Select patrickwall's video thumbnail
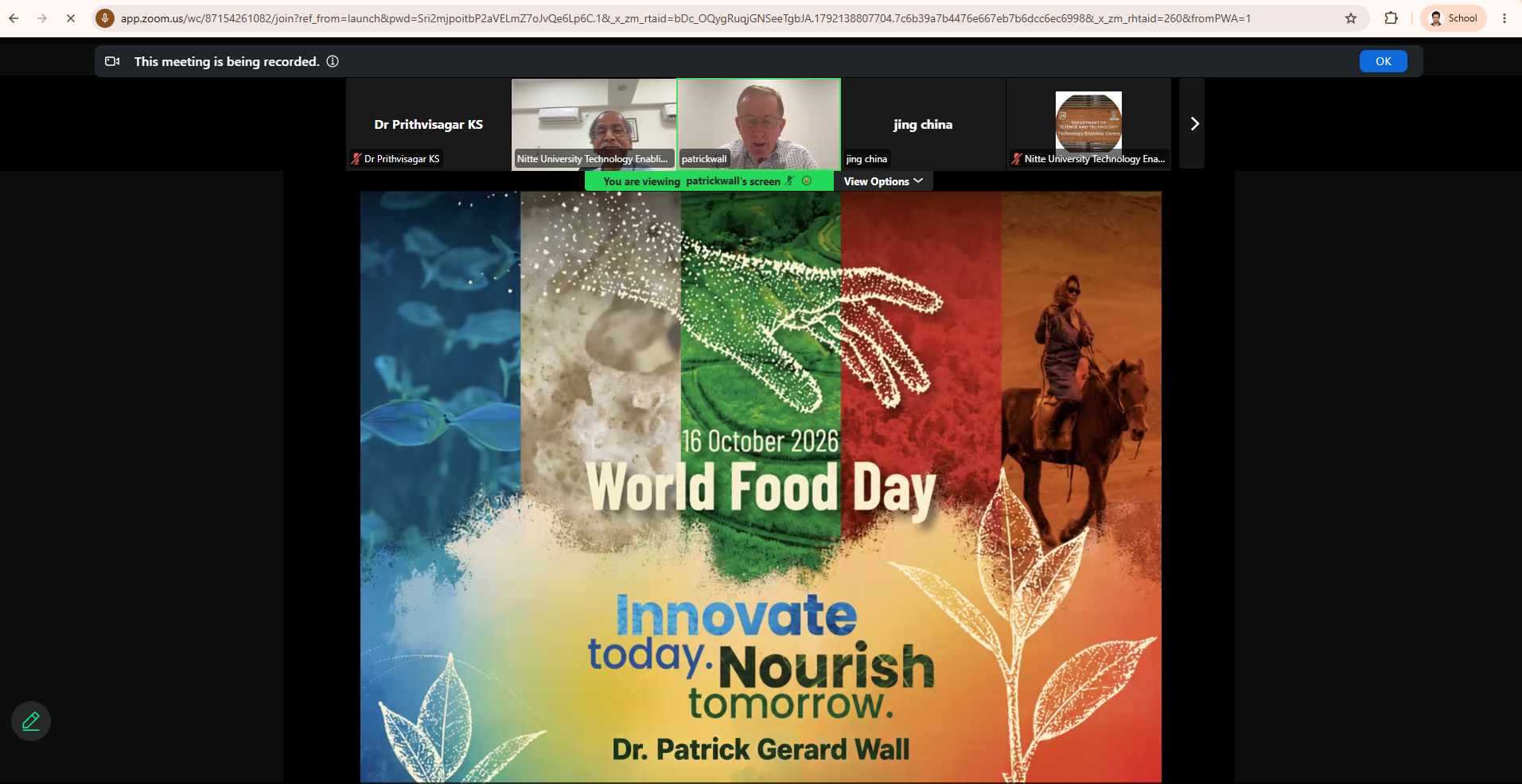This screenshot has height=784, width=1522. click(759, 124)
